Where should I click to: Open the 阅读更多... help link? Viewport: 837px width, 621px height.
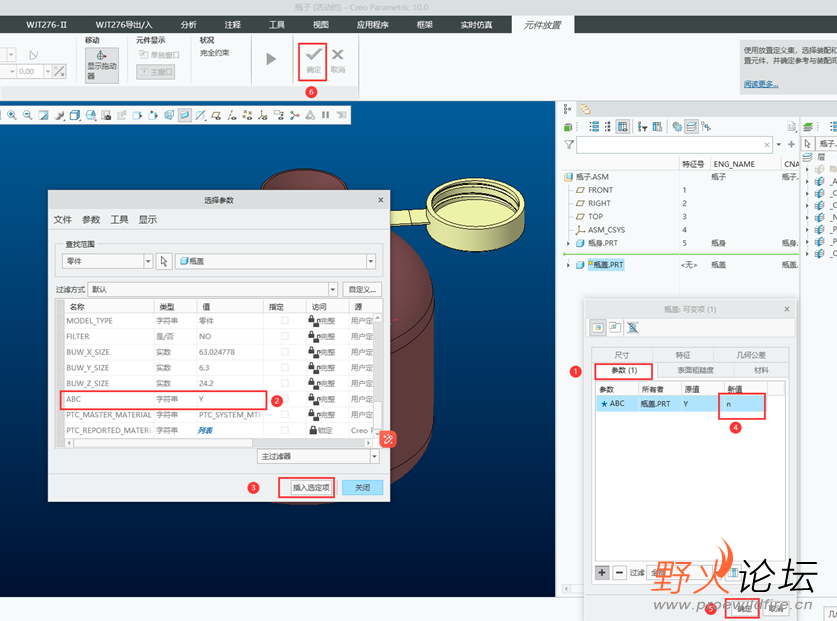(761, 84)
